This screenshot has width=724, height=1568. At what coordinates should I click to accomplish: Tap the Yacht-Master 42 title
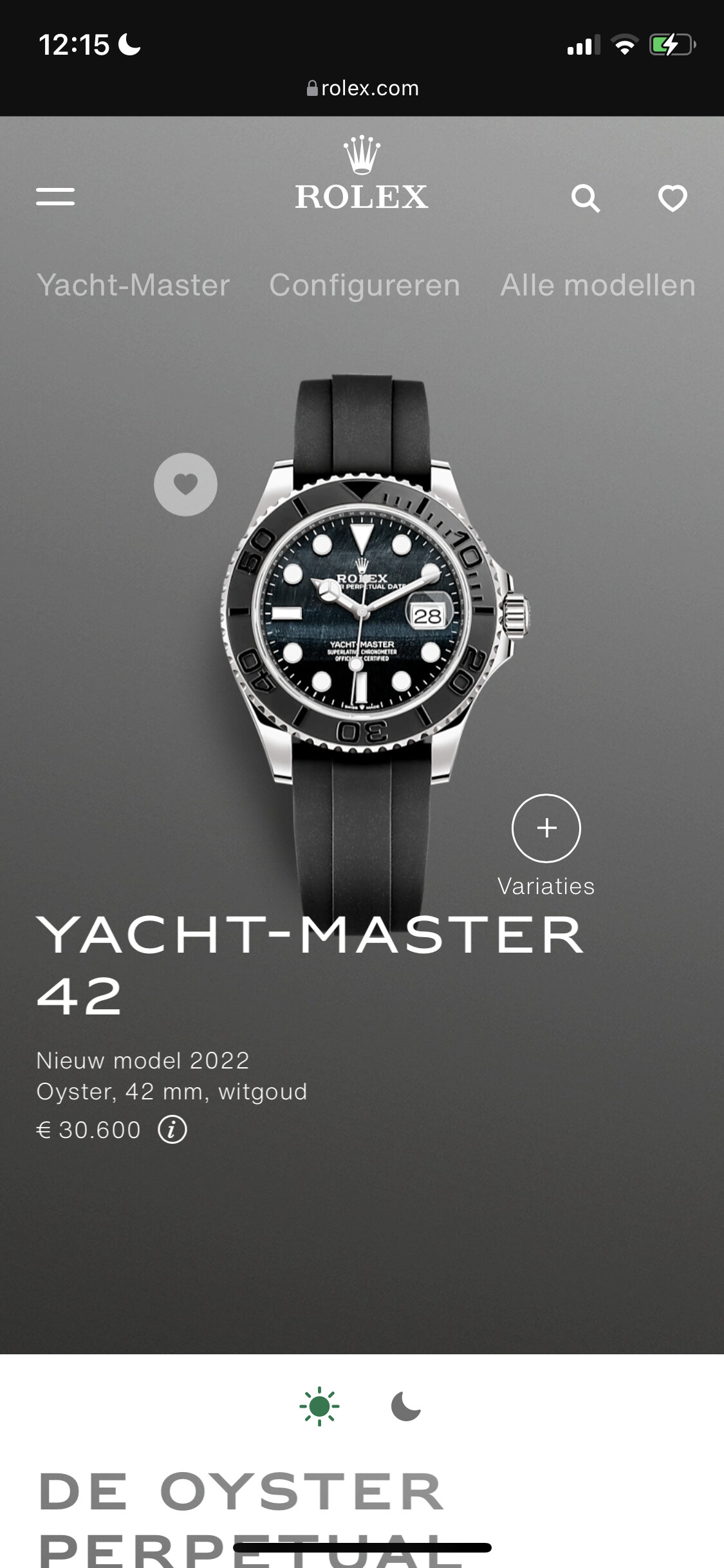point(310,966)
